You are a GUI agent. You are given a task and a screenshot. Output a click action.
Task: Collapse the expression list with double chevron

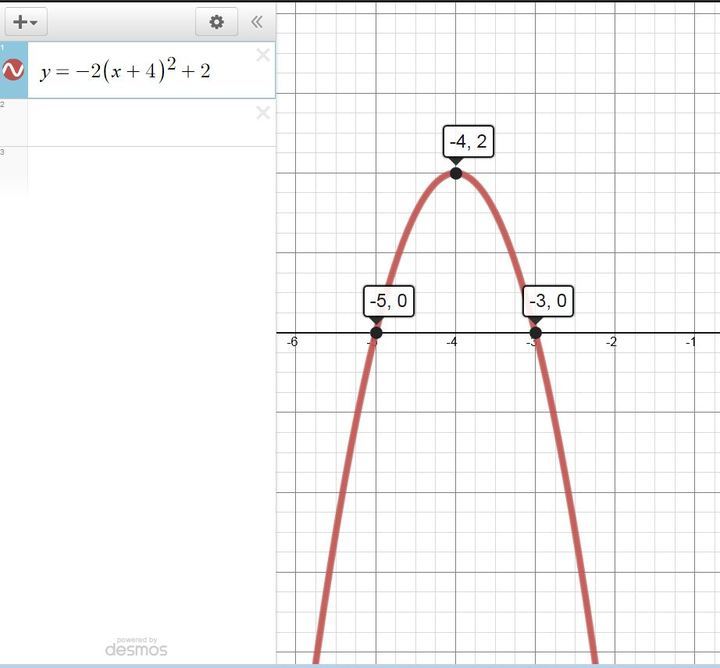pos(257,21)
